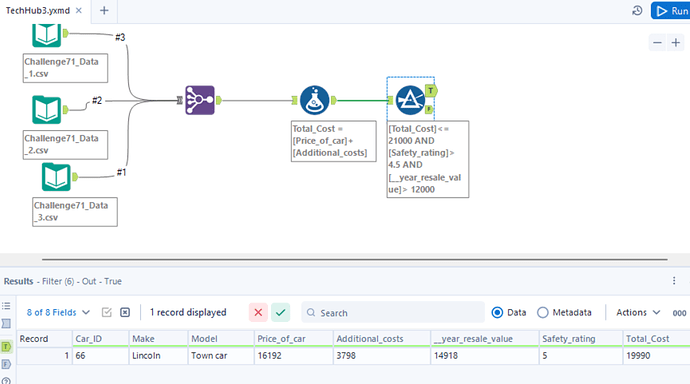Select the Challenge71_Data_3.csv Input Data tool
The width and height of the screenshot is (690, 384).
point(56,177)
